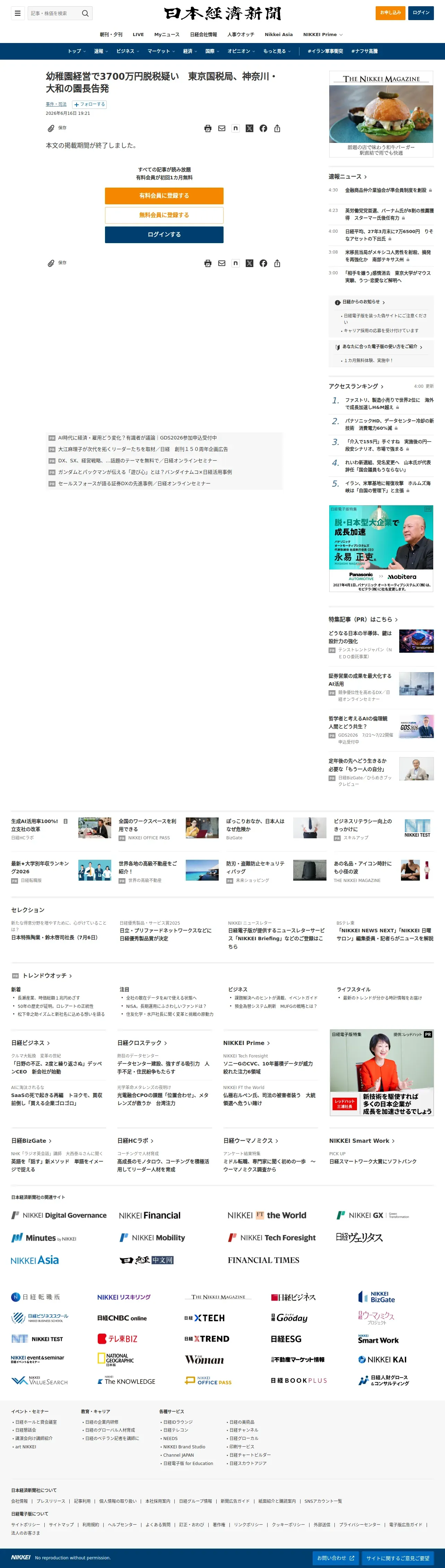
Task: Click the 日経CNBC online logo
Action: pos(122,1318)
